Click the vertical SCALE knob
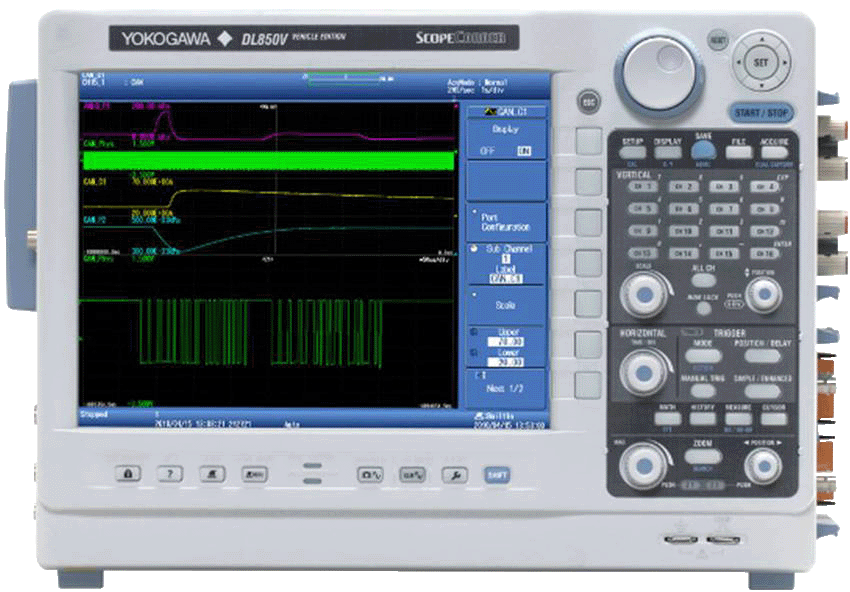 [x=643, y=294]
